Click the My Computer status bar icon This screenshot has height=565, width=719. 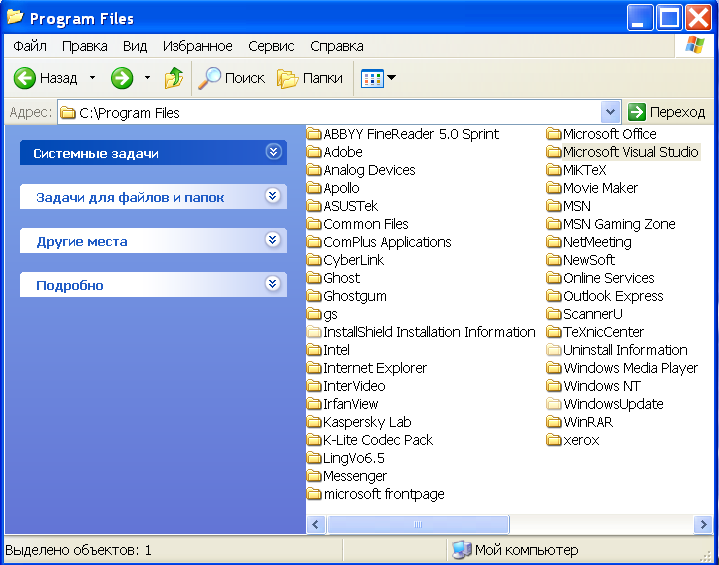coord(462,550)
